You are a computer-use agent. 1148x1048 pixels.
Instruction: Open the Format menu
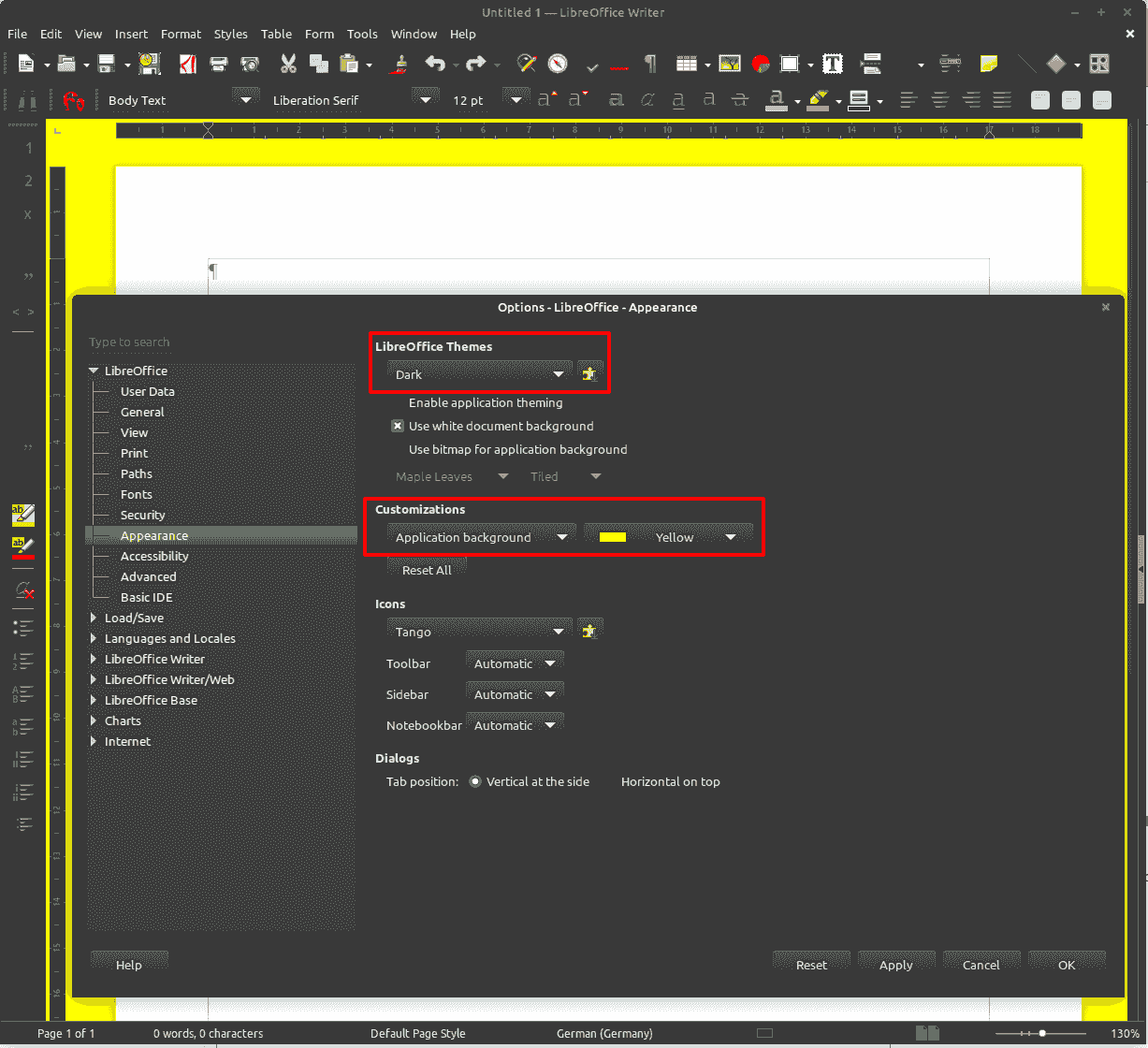pos(181,34)
